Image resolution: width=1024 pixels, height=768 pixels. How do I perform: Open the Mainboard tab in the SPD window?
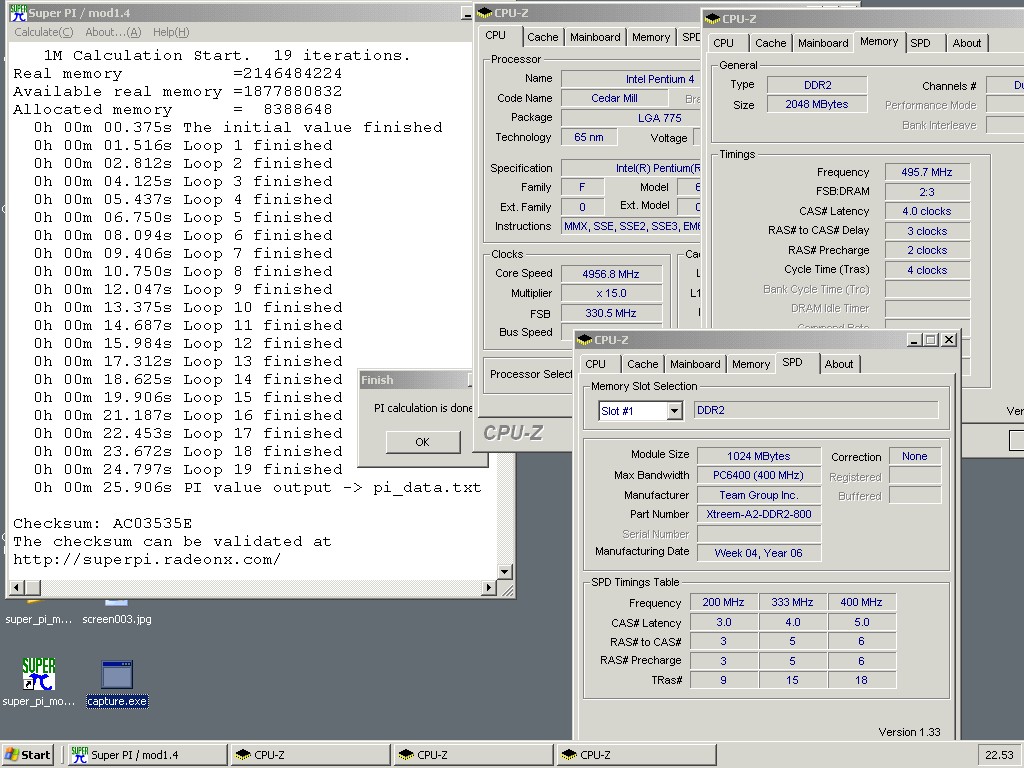[x=695, y=364]
